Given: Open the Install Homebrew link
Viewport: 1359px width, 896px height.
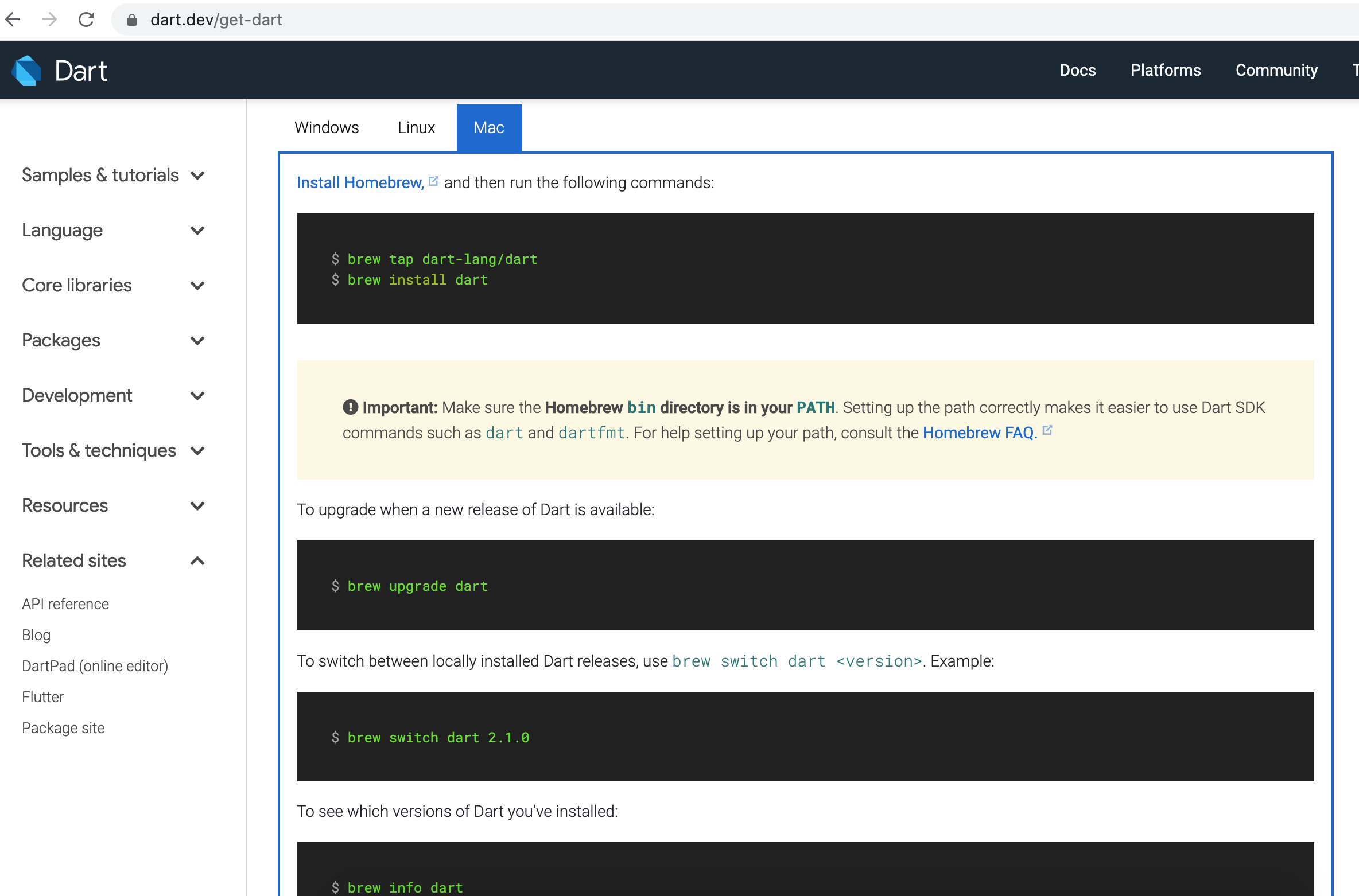Looking at the screenshot, I should [360, 182].
